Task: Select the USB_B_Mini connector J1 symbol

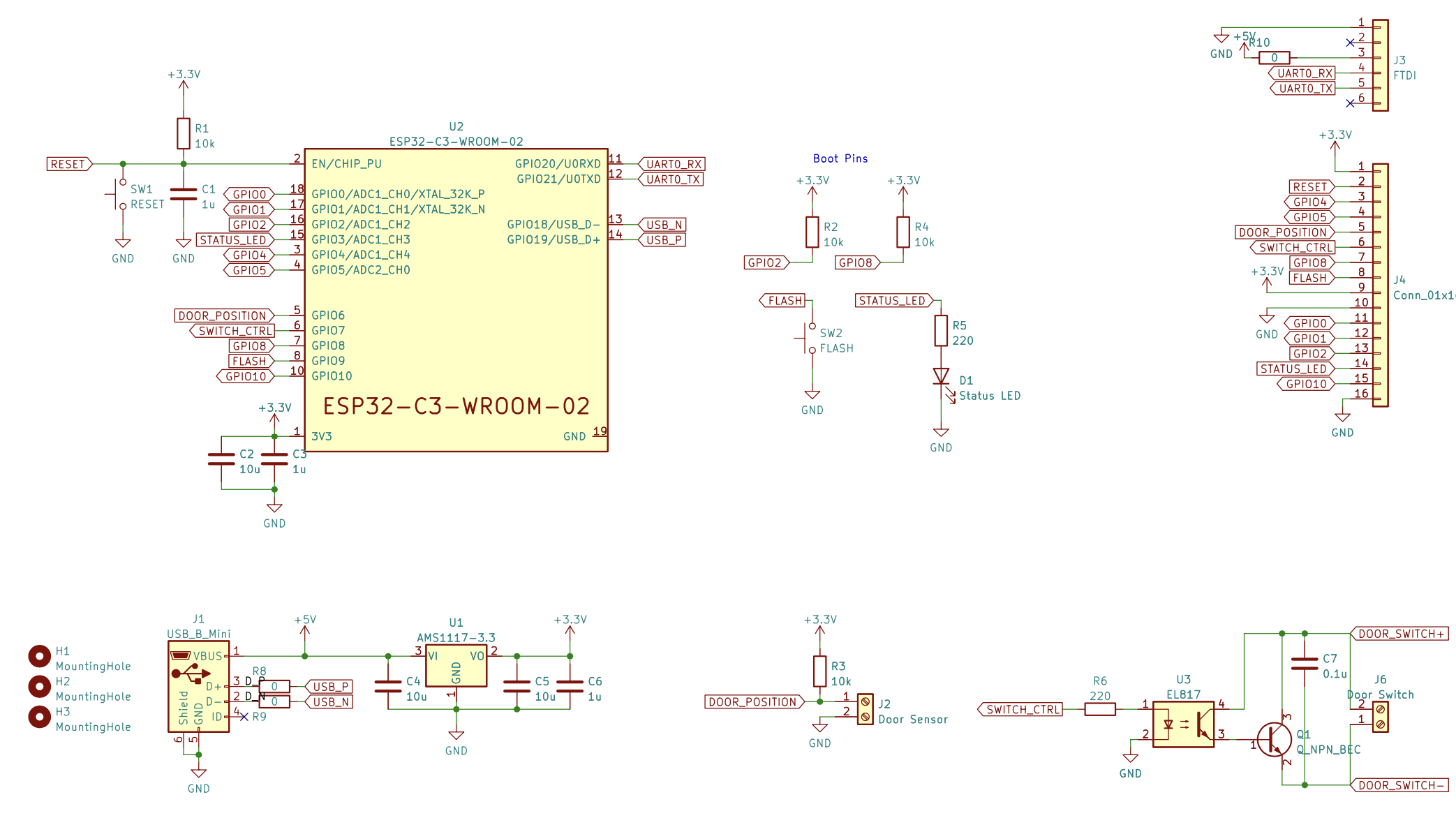Action: pos(198,686)
